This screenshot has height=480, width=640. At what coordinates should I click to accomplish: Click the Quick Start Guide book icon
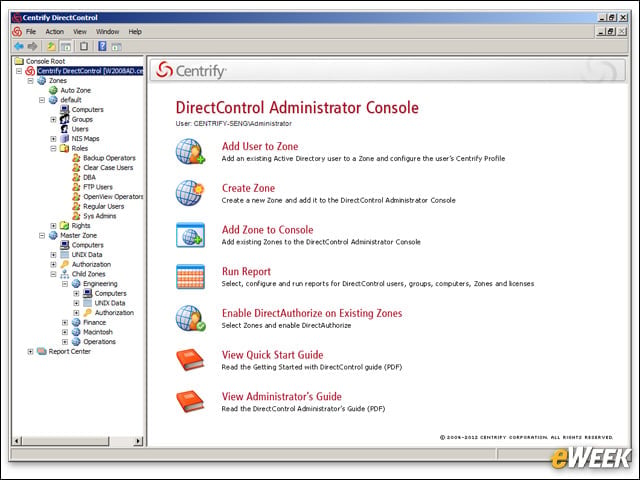[190, 360]
